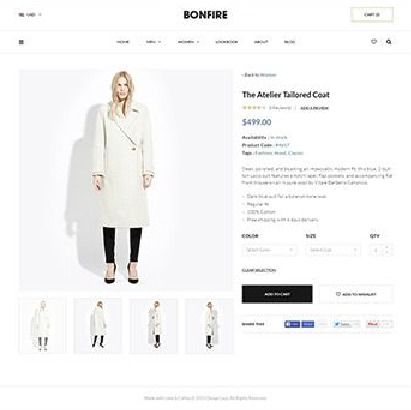Share using the Facebook Like button
This screenshot has width=411, height=410.
click(x=292, y=324)
